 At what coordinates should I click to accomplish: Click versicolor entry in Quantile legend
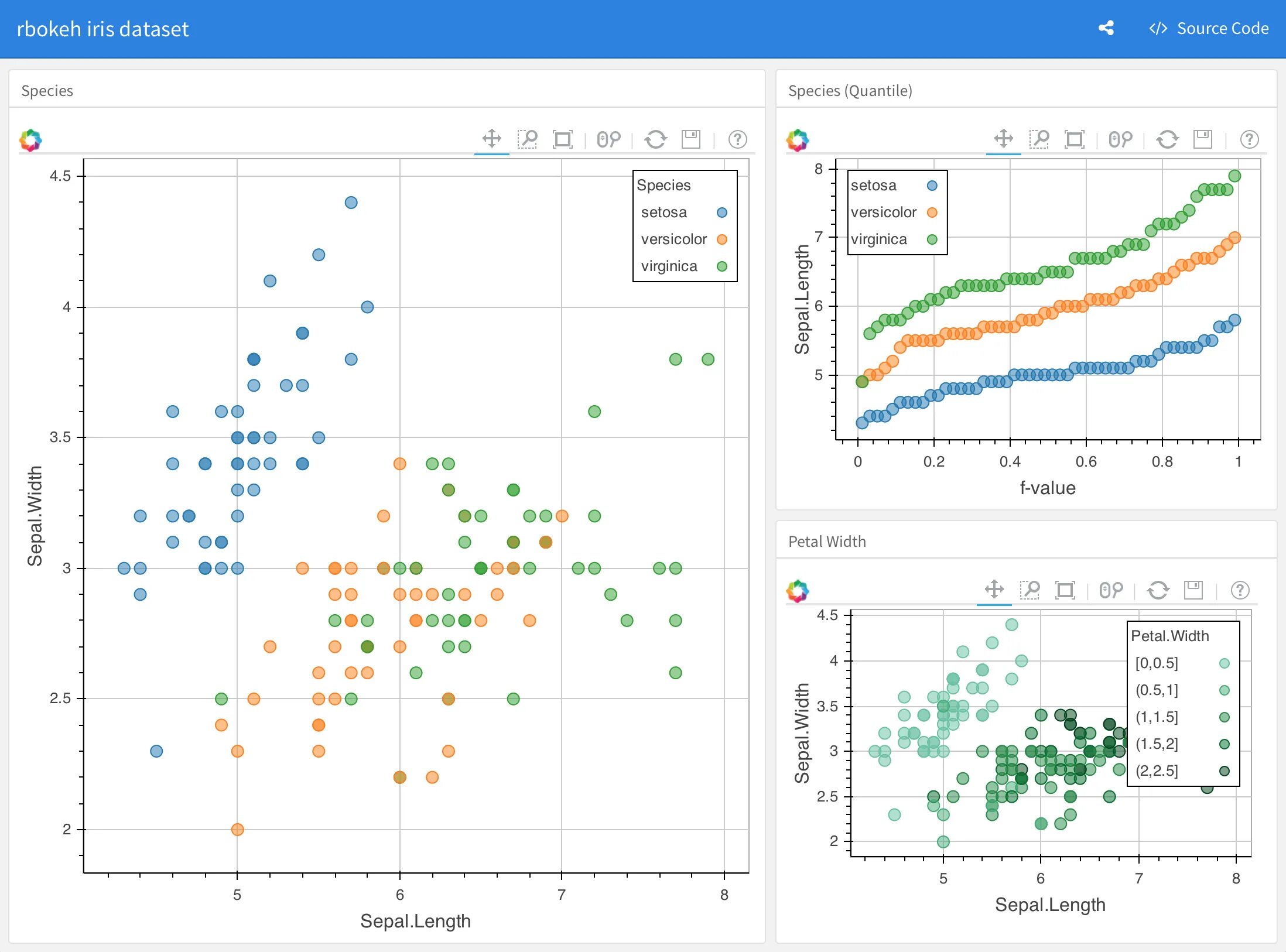(x=884, y=212)
